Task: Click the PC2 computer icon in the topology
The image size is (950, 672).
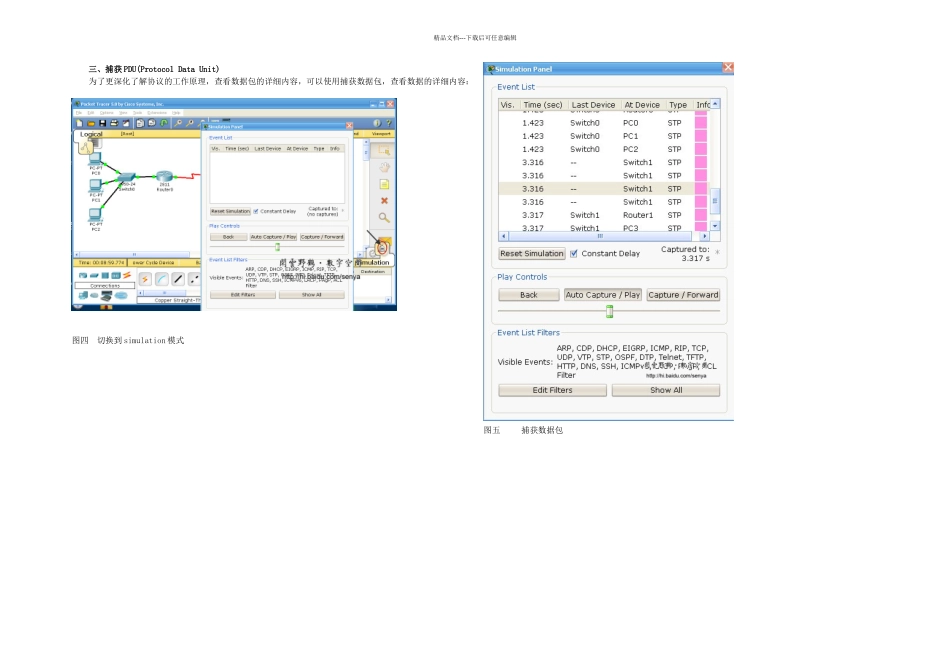Action: click(x=95, y=215)
